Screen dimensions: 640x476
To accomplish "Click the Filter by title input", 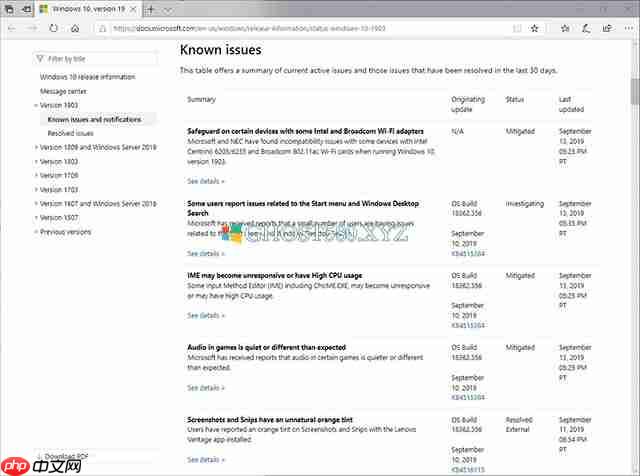I will coord(95,59).
